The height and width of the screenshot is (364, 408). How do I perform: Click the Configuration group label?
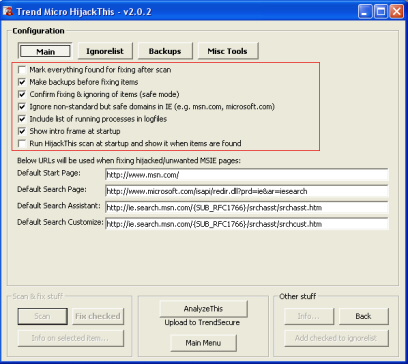[38, 31]
